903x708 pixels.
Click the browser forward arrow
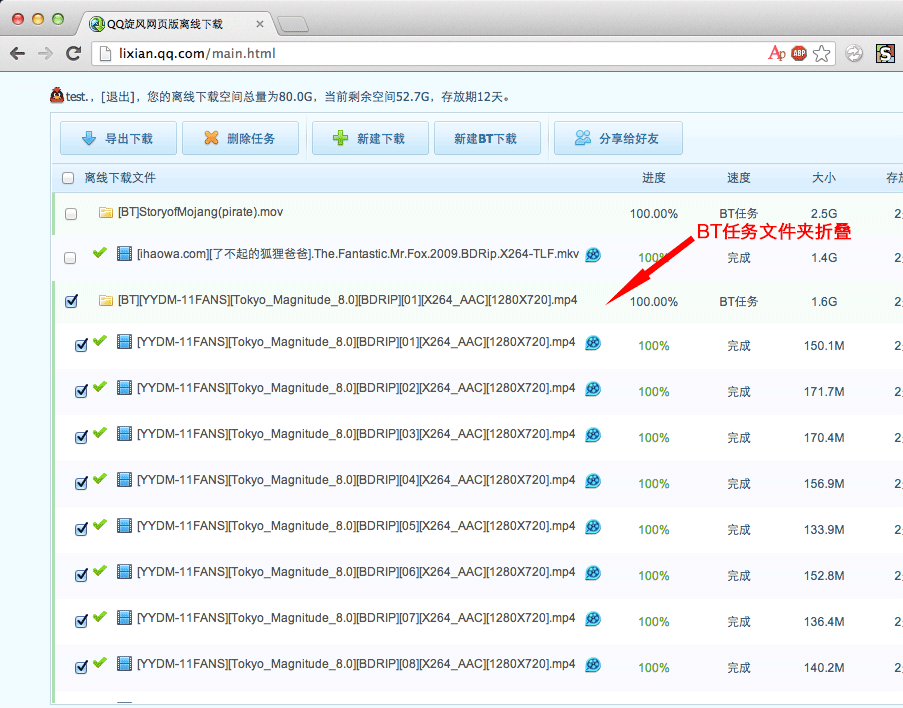(x=45, y=54)
